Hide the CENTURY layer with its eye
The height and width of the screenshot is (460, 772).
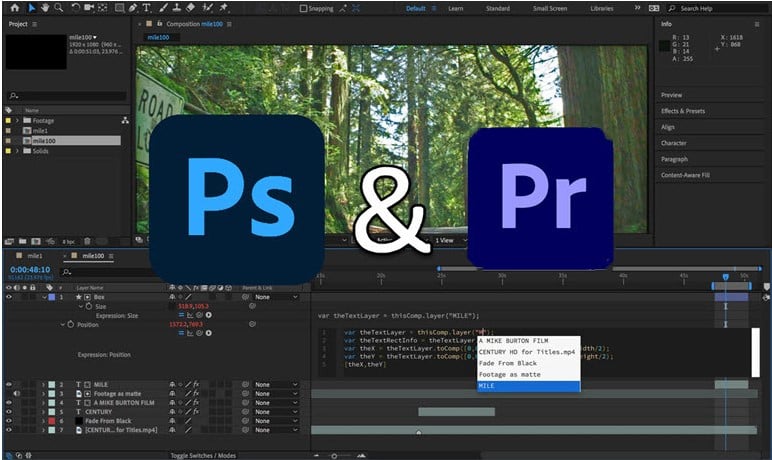pyautogui.click(x=8, y=412)
